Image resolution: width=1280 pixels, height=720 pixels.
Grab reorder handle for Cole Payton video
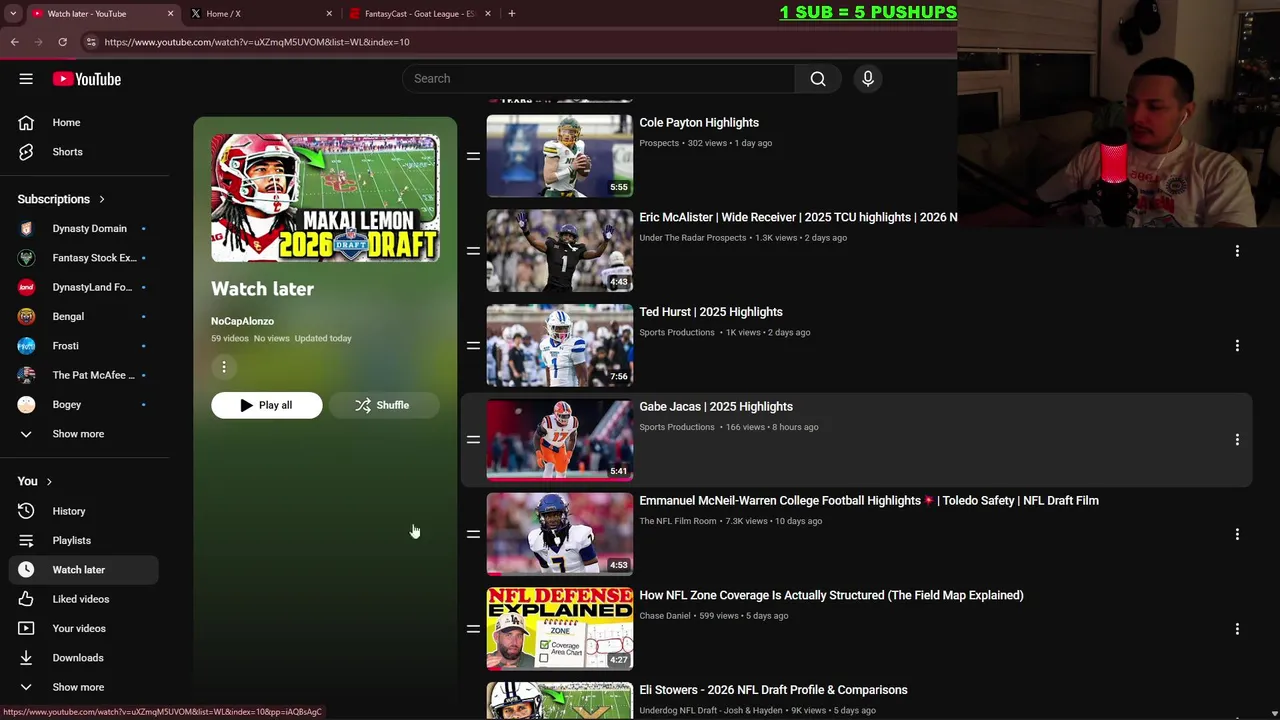click(473, 156)
